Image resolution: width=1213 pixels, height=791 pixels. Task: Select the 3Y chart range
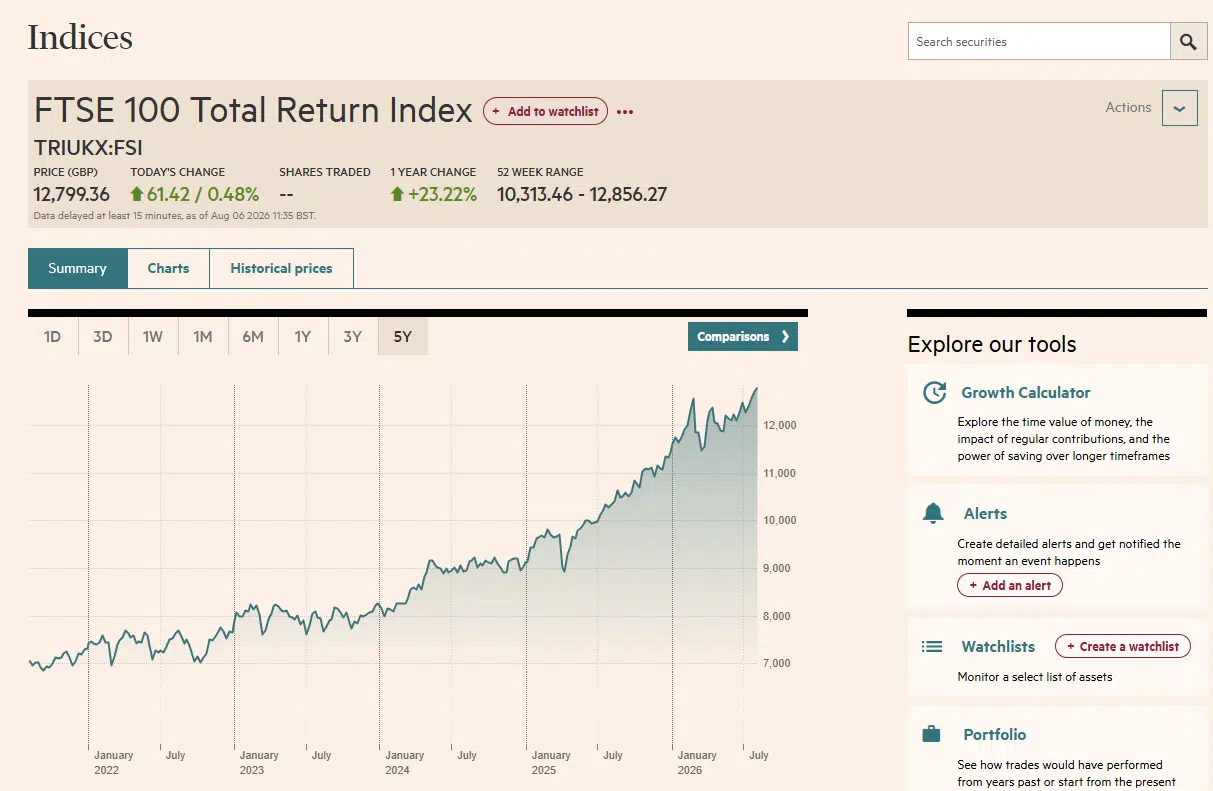[x=353, y=337]
